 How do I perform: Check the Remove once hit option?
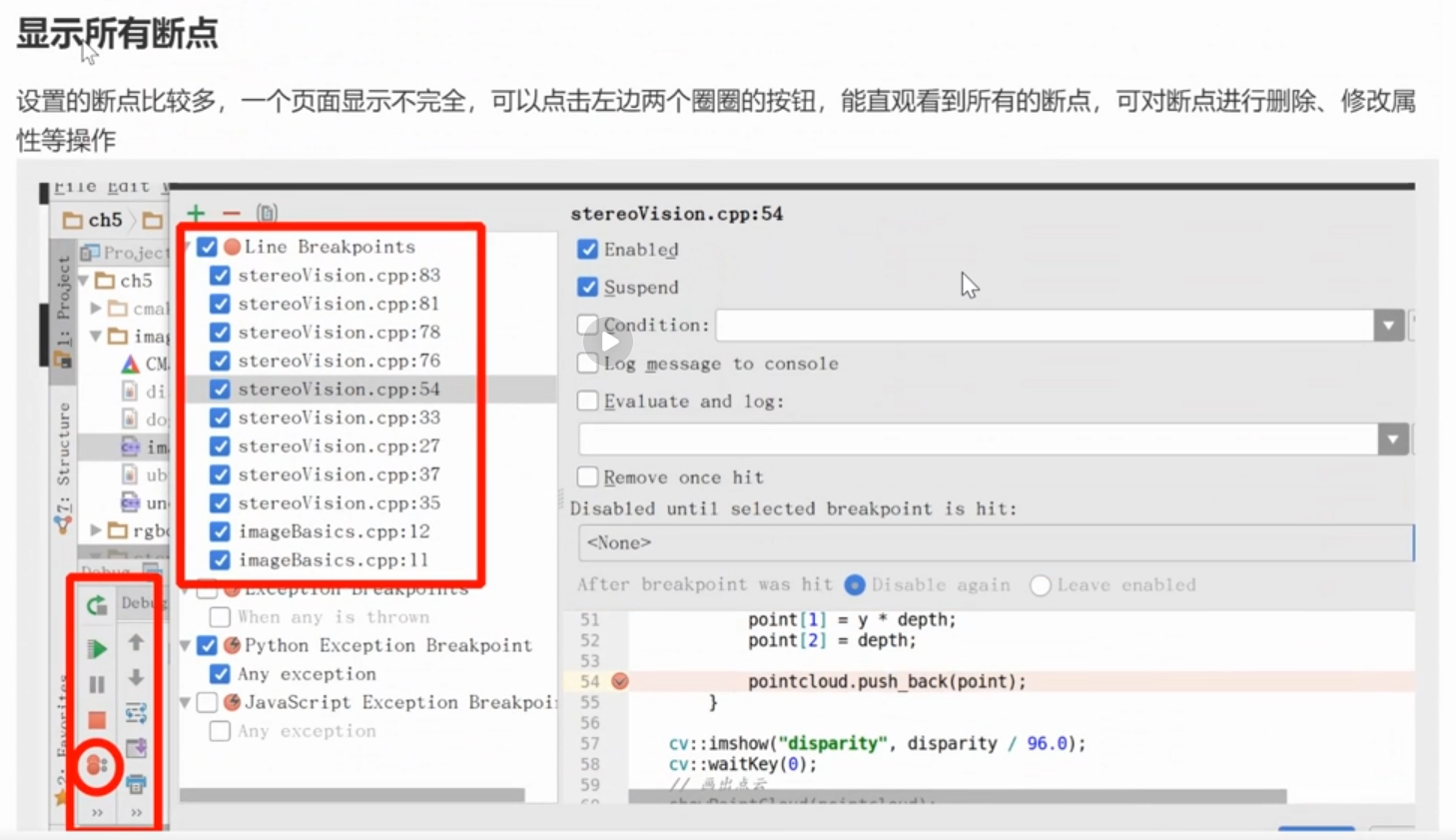[587, 476]
